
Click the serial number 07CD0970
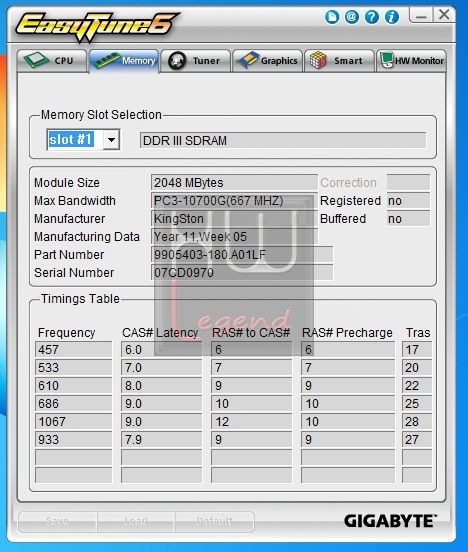(x=242, y=272)
